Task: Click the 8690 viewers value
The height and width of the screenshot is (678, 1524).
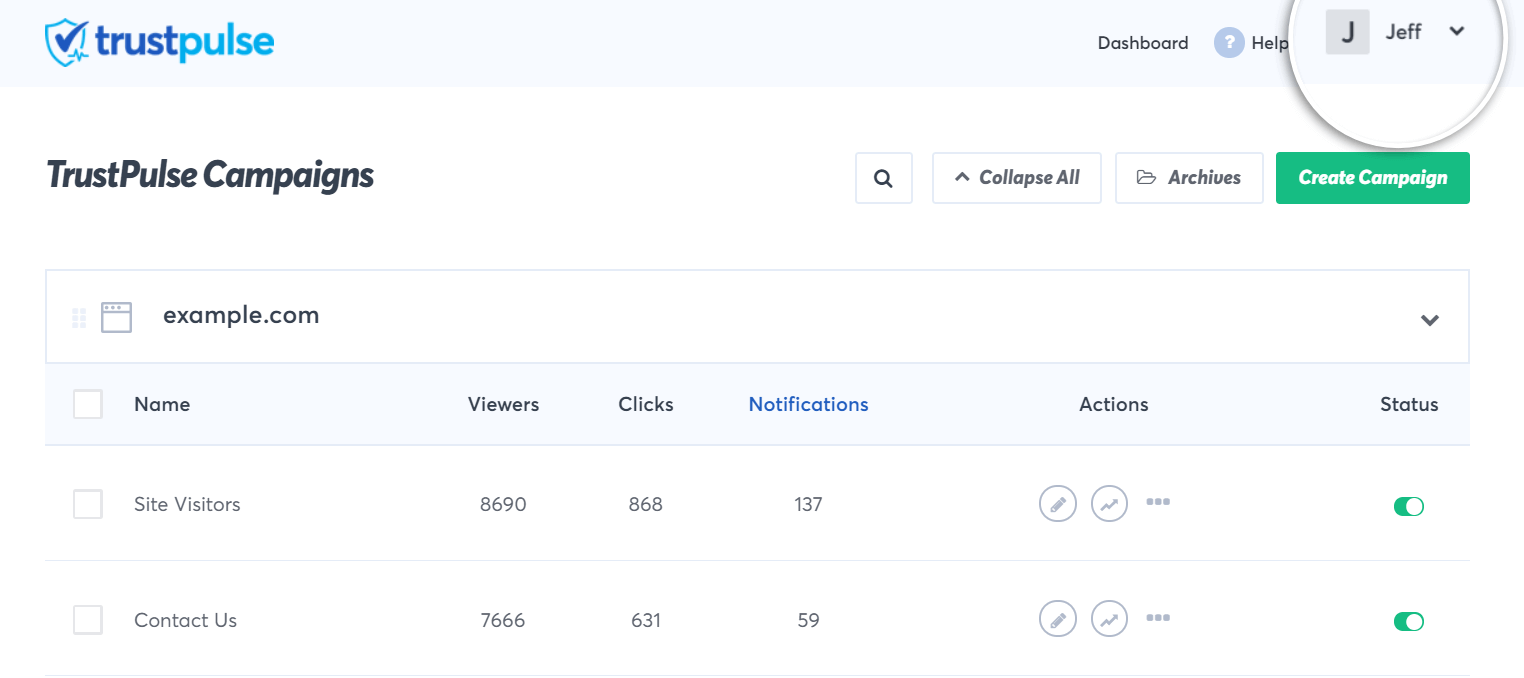Action: tap(503, 504)
